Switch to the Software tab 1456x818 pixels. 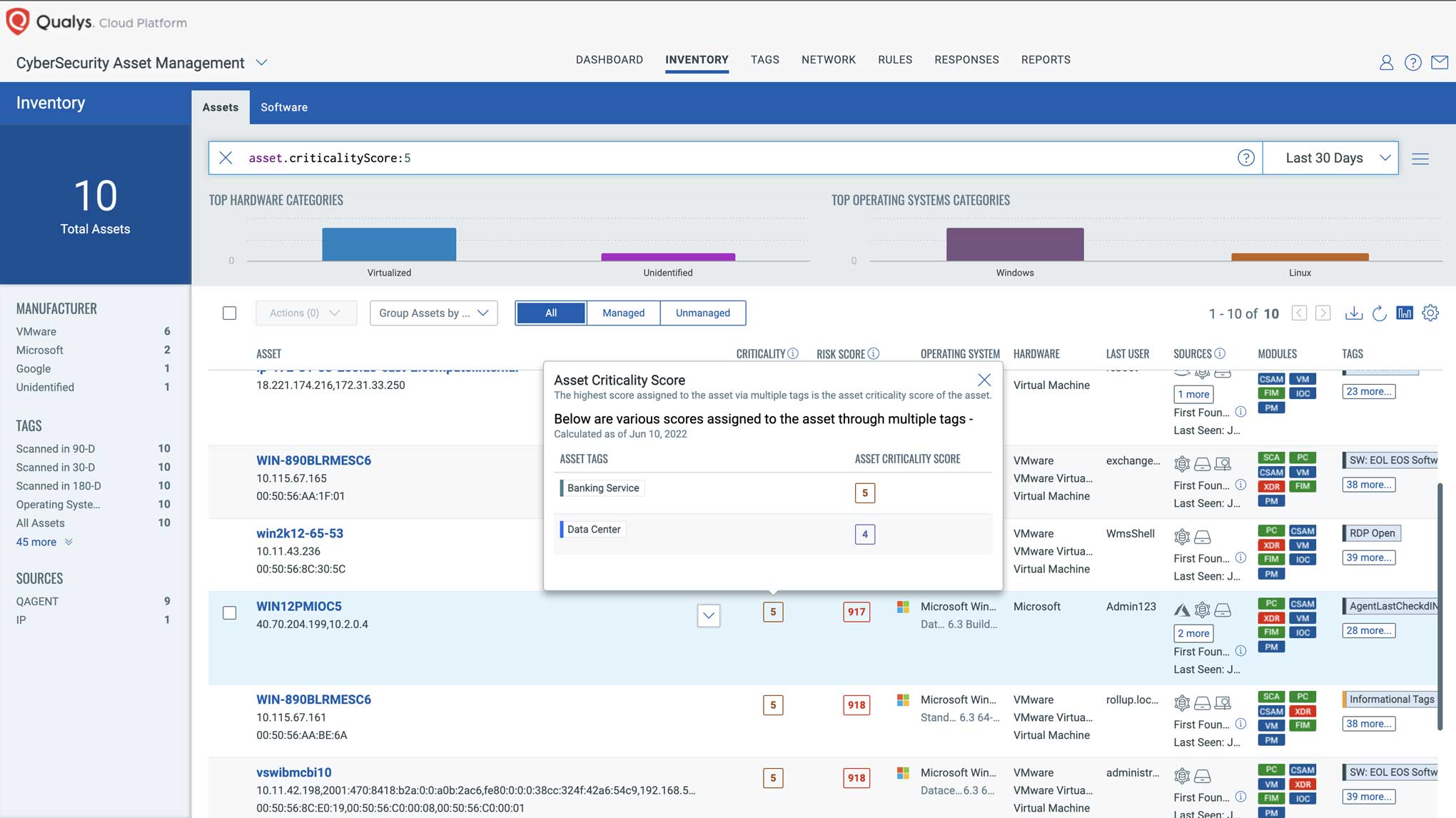point(284,107)
